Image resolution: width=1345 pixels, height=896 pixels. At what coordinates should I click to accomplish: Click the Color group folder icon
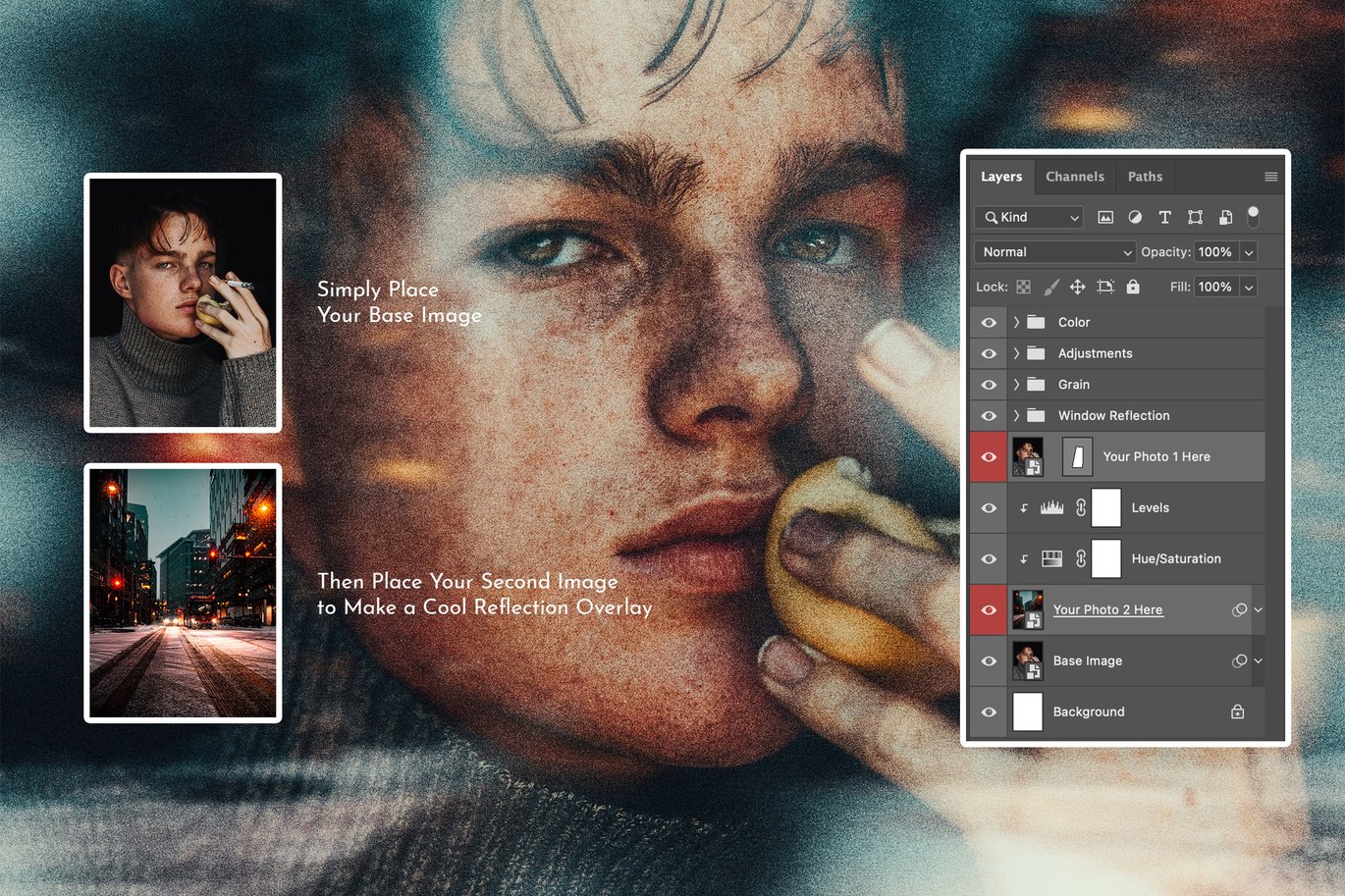coord(1036,322)
